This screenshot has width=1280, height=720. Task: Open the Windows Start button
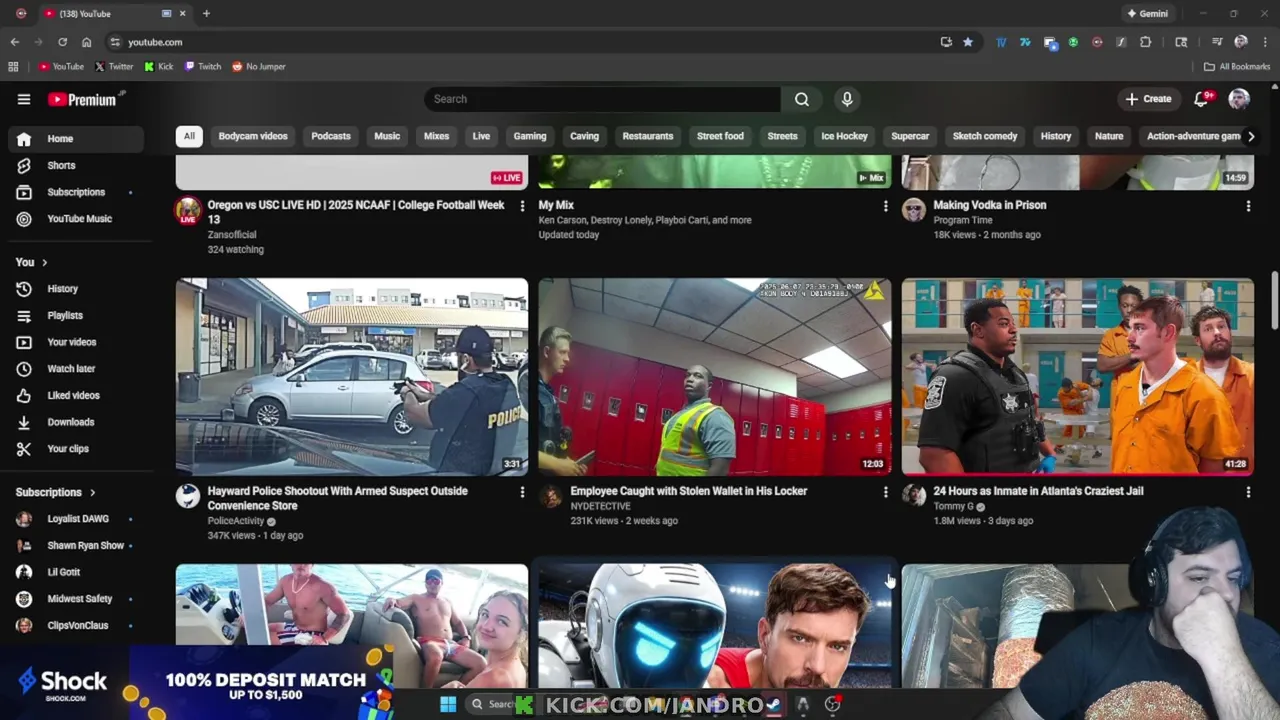click(448, 704)
